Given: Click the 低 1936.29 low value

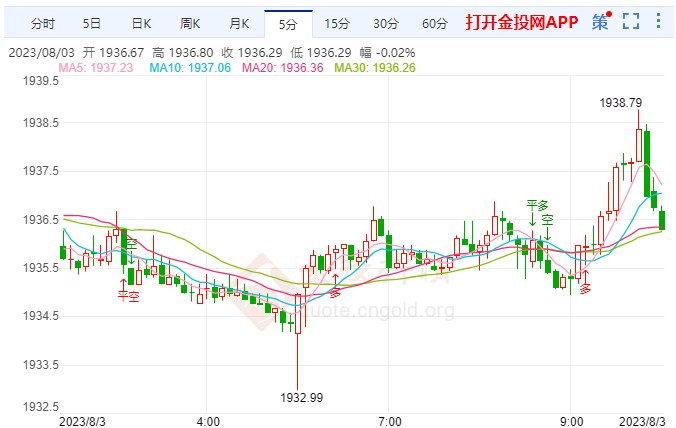Looking at the screenshot, I should tap(321, 53).
